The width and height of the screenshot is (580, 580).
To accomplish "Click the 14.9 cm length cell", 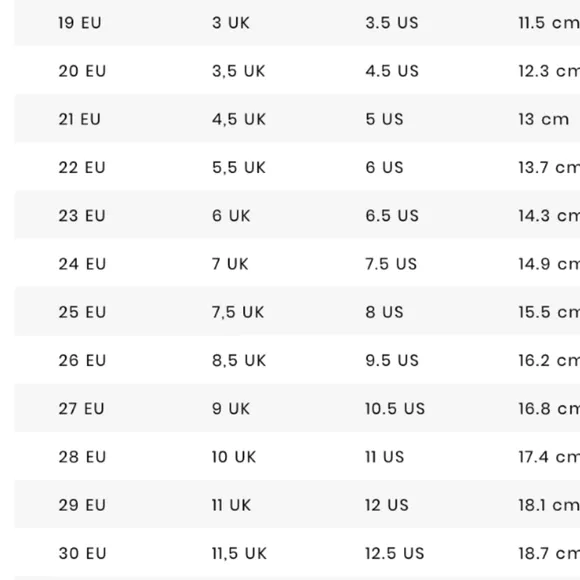I will click(x=549, y=264).
